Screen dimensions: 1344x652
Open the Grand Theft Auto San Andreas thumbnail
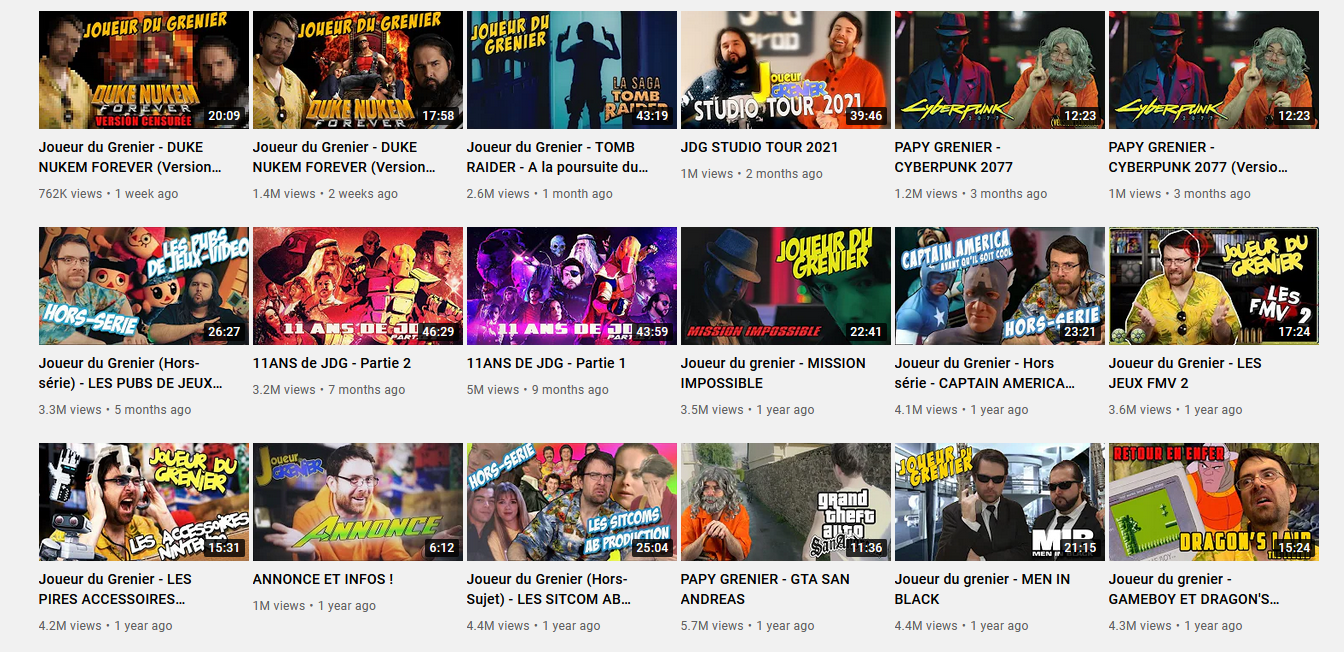pyautogui.click(x=786, y=502)
